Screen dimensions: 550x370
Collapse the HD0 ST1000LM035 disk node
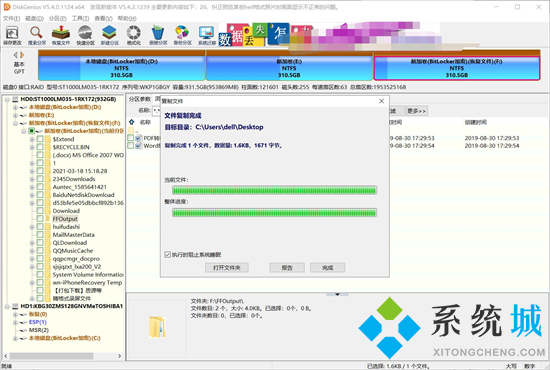(7, 99)
